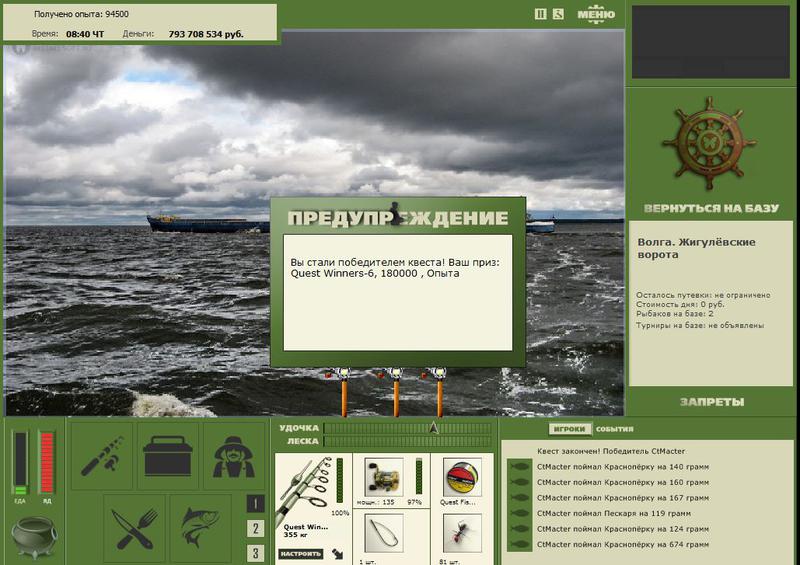Click the fish icon beside 124 грамм entry

click(x=520, y=529)
